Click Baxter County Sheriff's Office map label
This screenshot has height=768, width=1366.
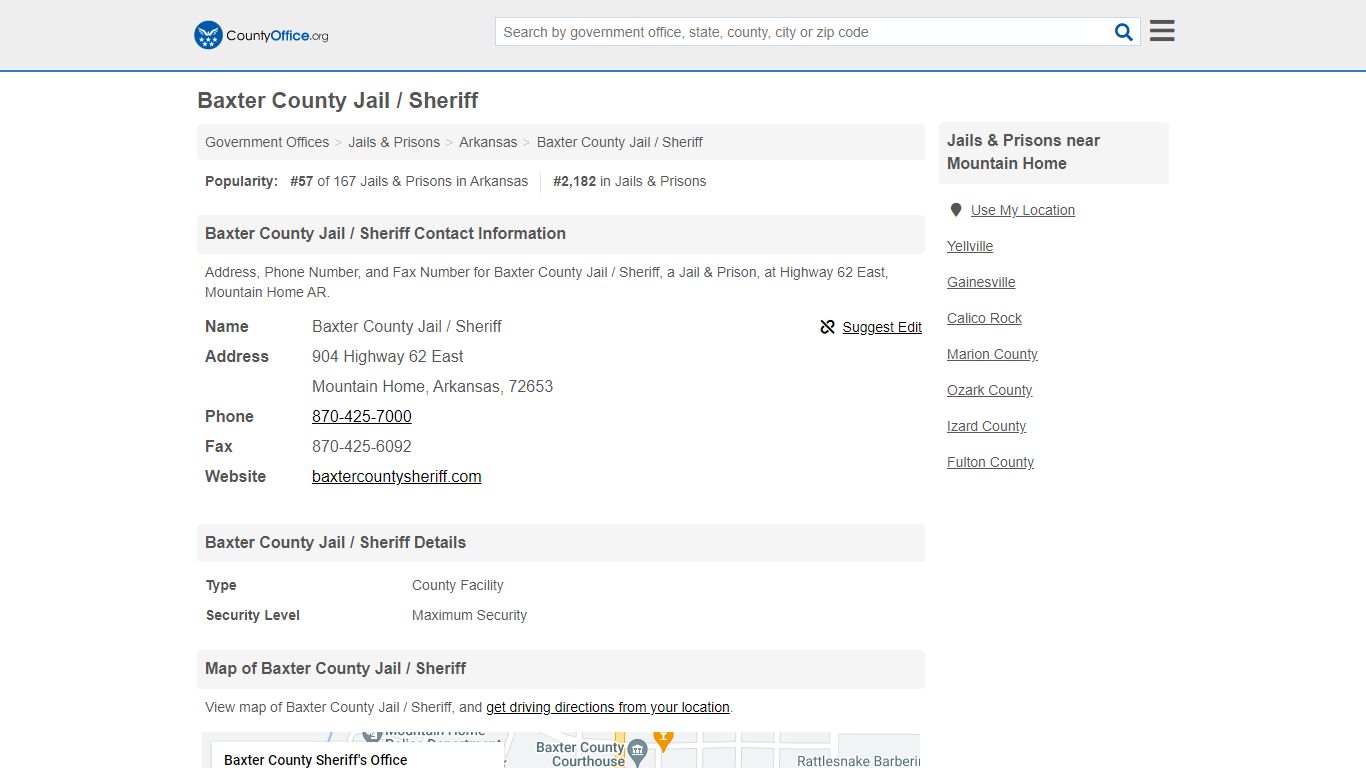315,760
